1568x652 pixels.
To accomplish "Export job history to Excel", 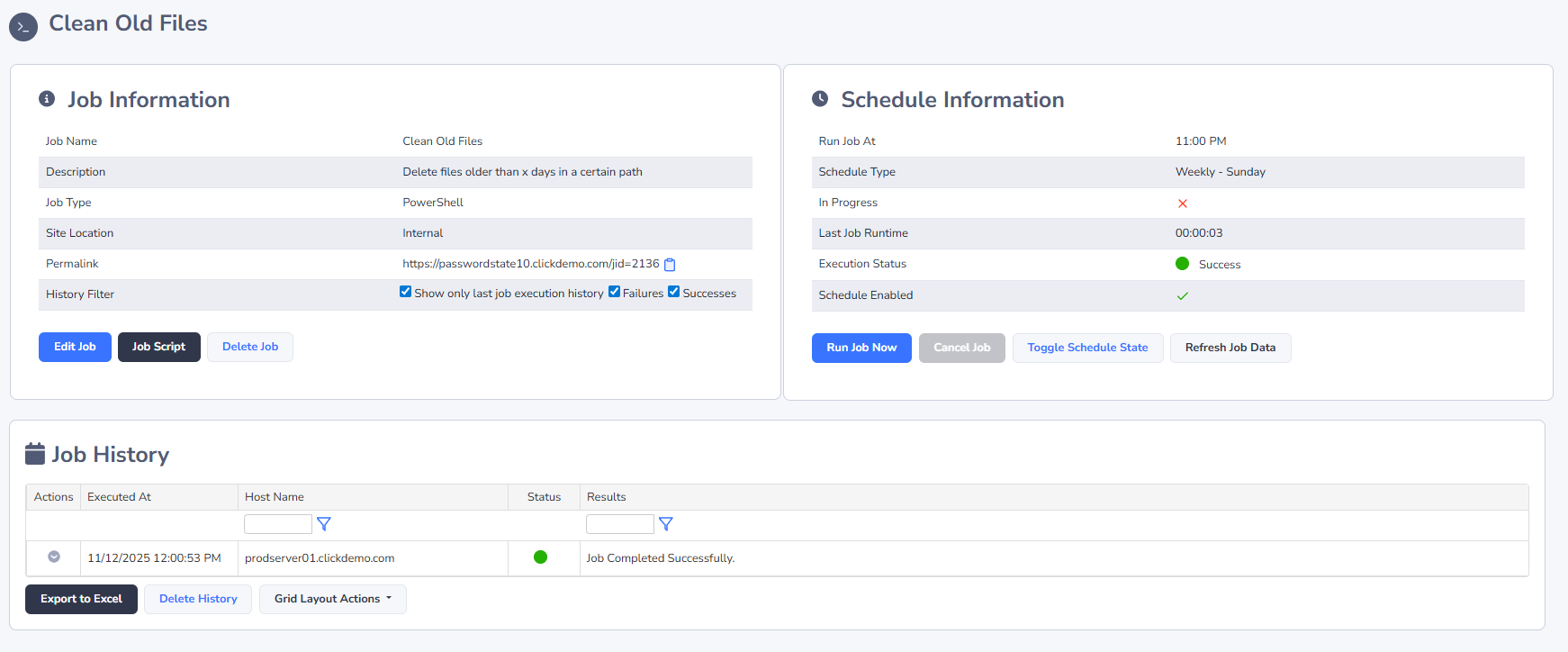I will tap(81, 599).
